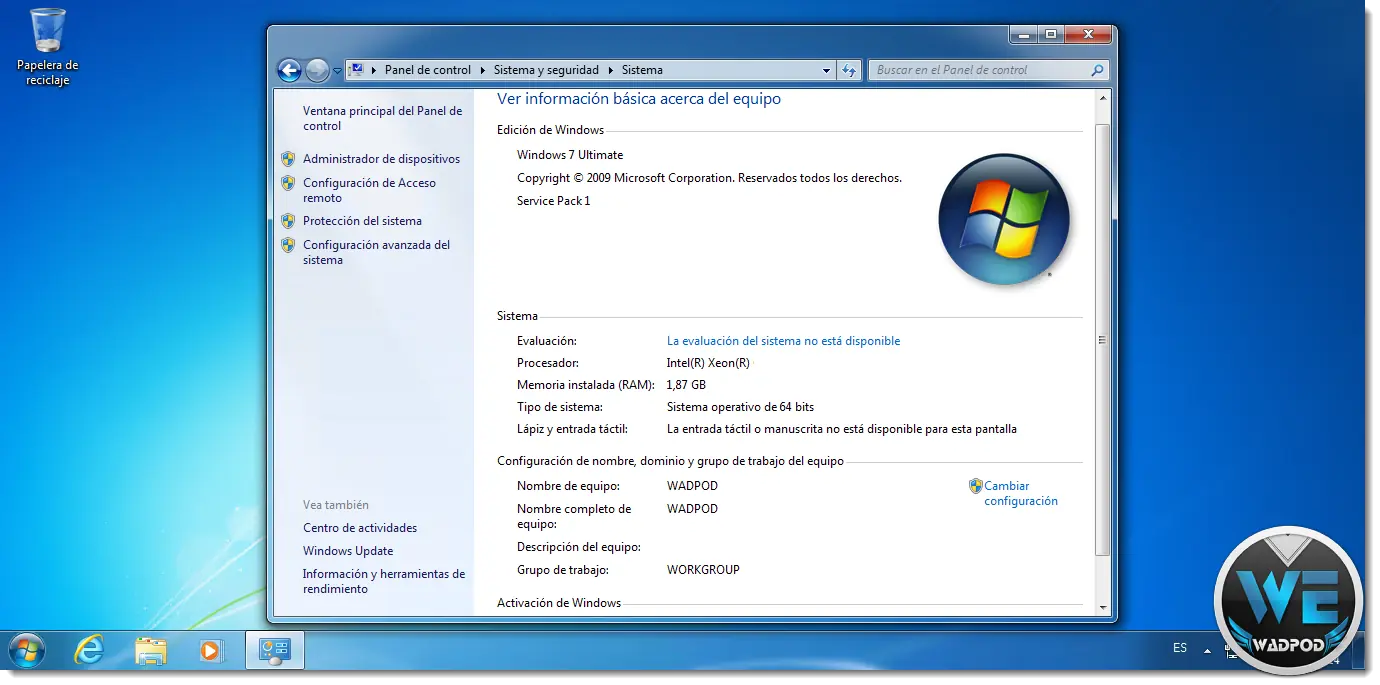Open 'Administrador de dispositivos' link
The width and height of the screenshot is (1380, 685).
click(381, 159)
